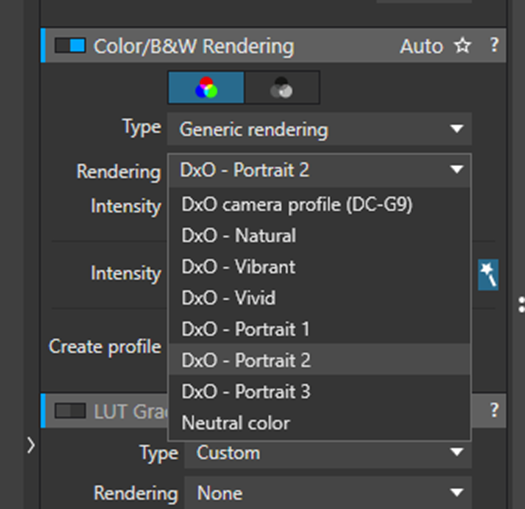Click the favorite star in Color/B&W Rendering
The image size is (525, 509).
coord(462,46)
